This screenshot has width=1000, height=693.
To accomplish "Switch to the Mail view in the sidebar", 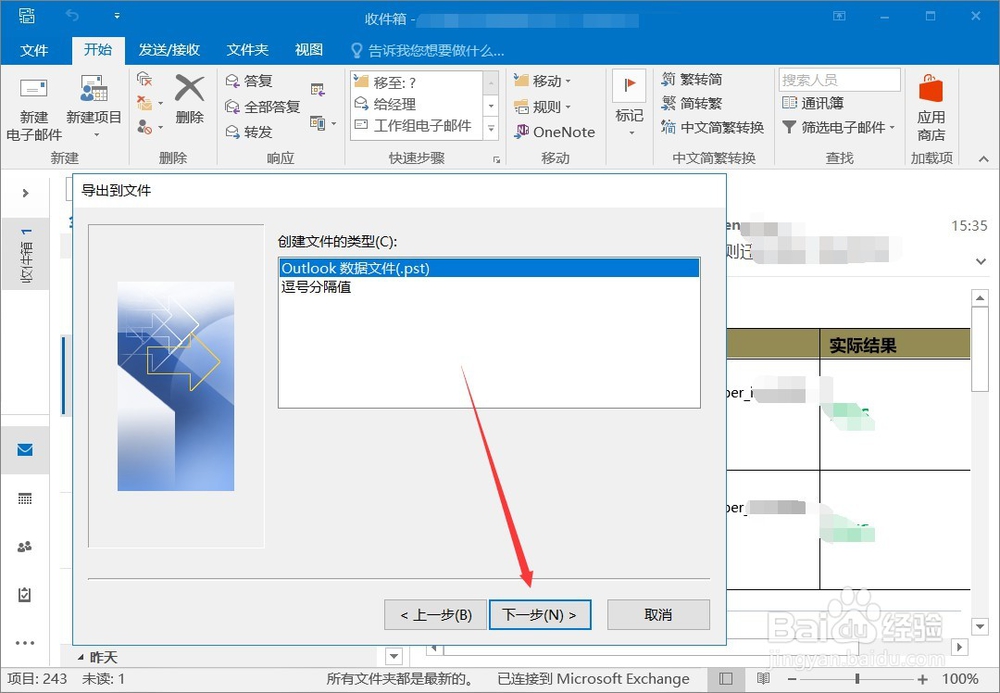I will [x=25, y=450].
